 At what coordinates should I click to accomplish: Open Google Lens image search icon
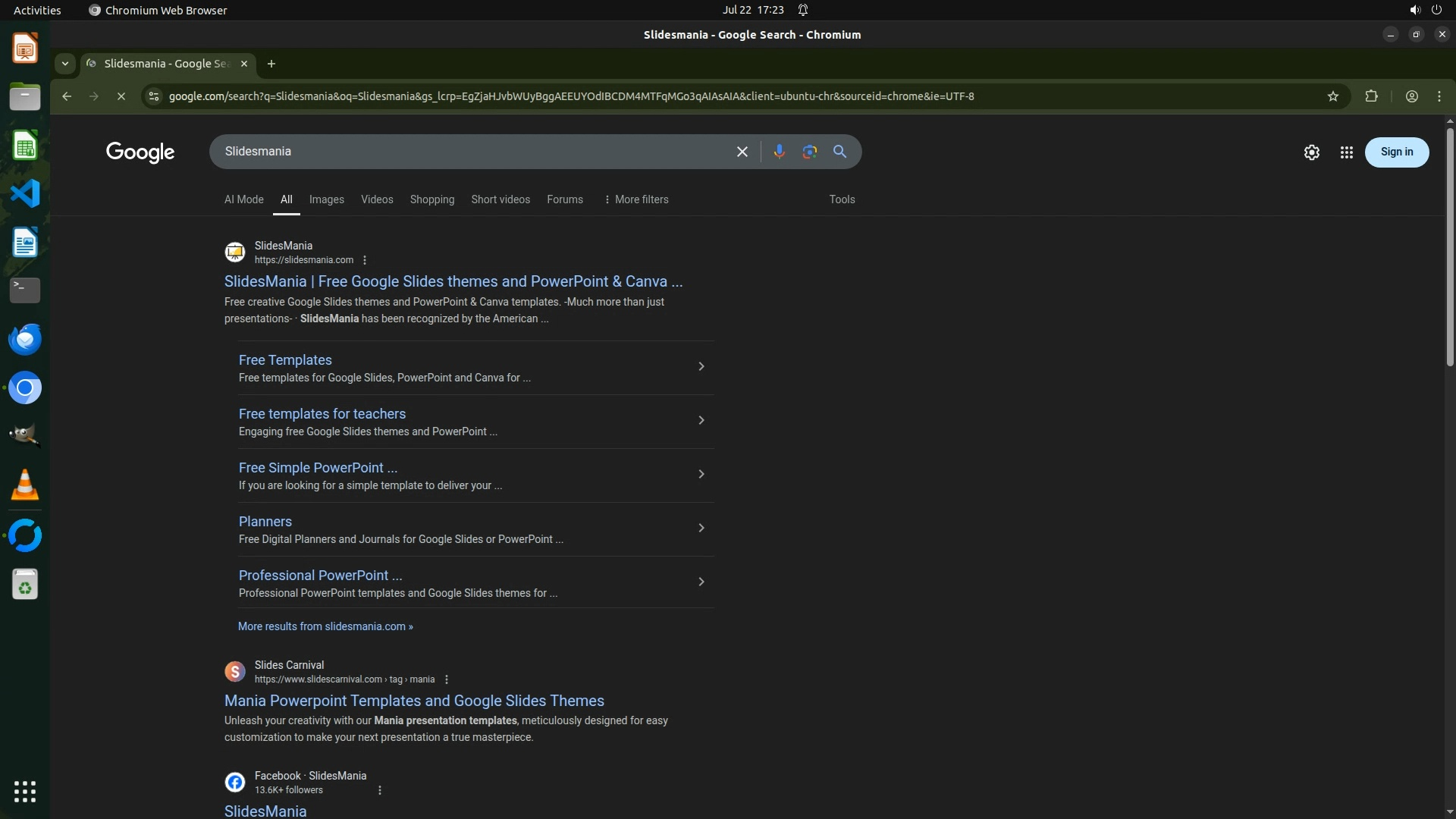809,152
